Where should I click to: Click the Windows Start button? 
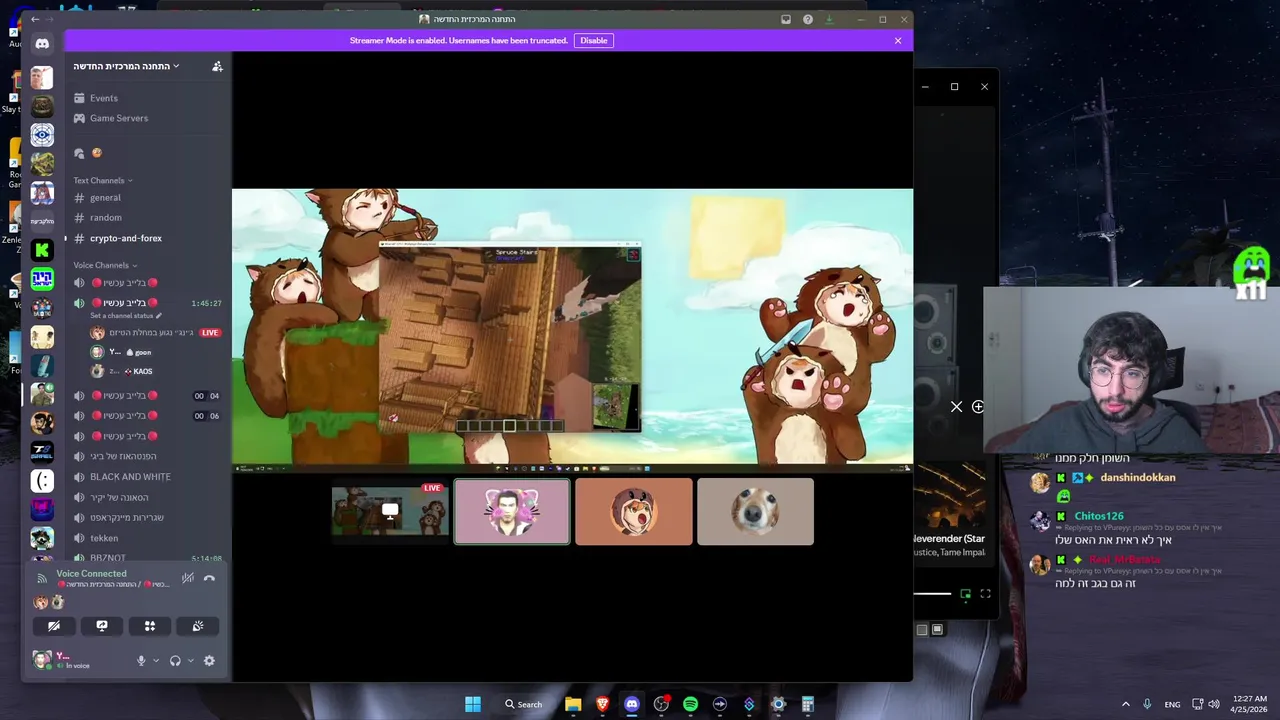(x=473, y=704)
